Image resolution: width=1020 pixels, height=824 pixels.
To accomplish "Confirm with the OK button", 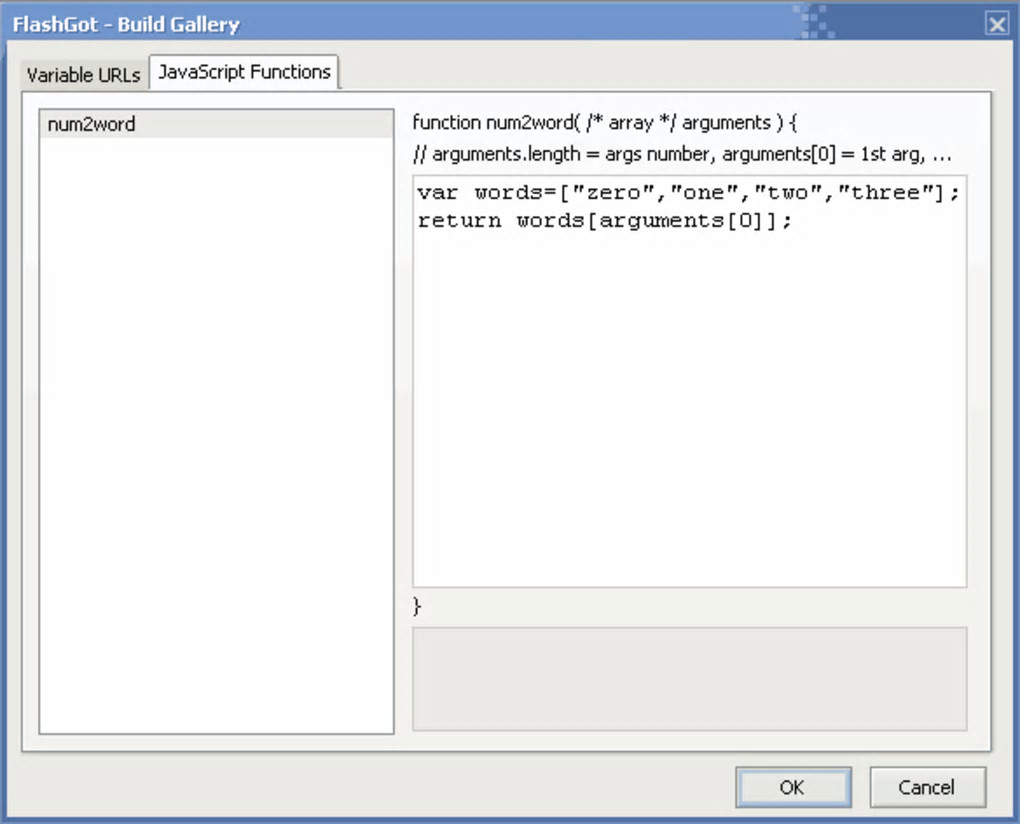I will click(793, 787).
